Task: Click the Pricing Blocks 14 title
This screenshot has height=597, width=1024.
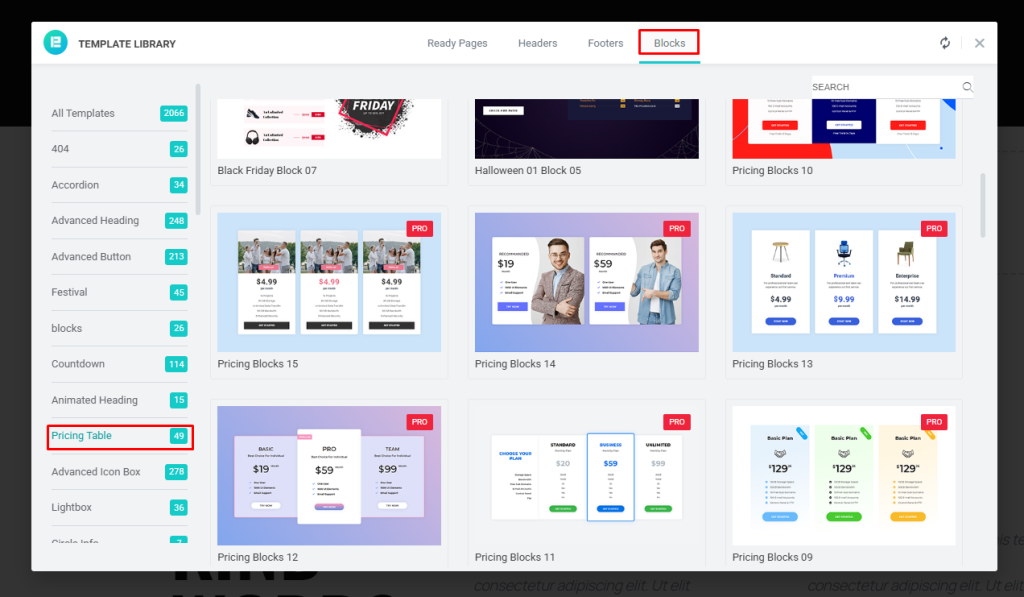Action: pyautogui.click(x=515, y=364)
